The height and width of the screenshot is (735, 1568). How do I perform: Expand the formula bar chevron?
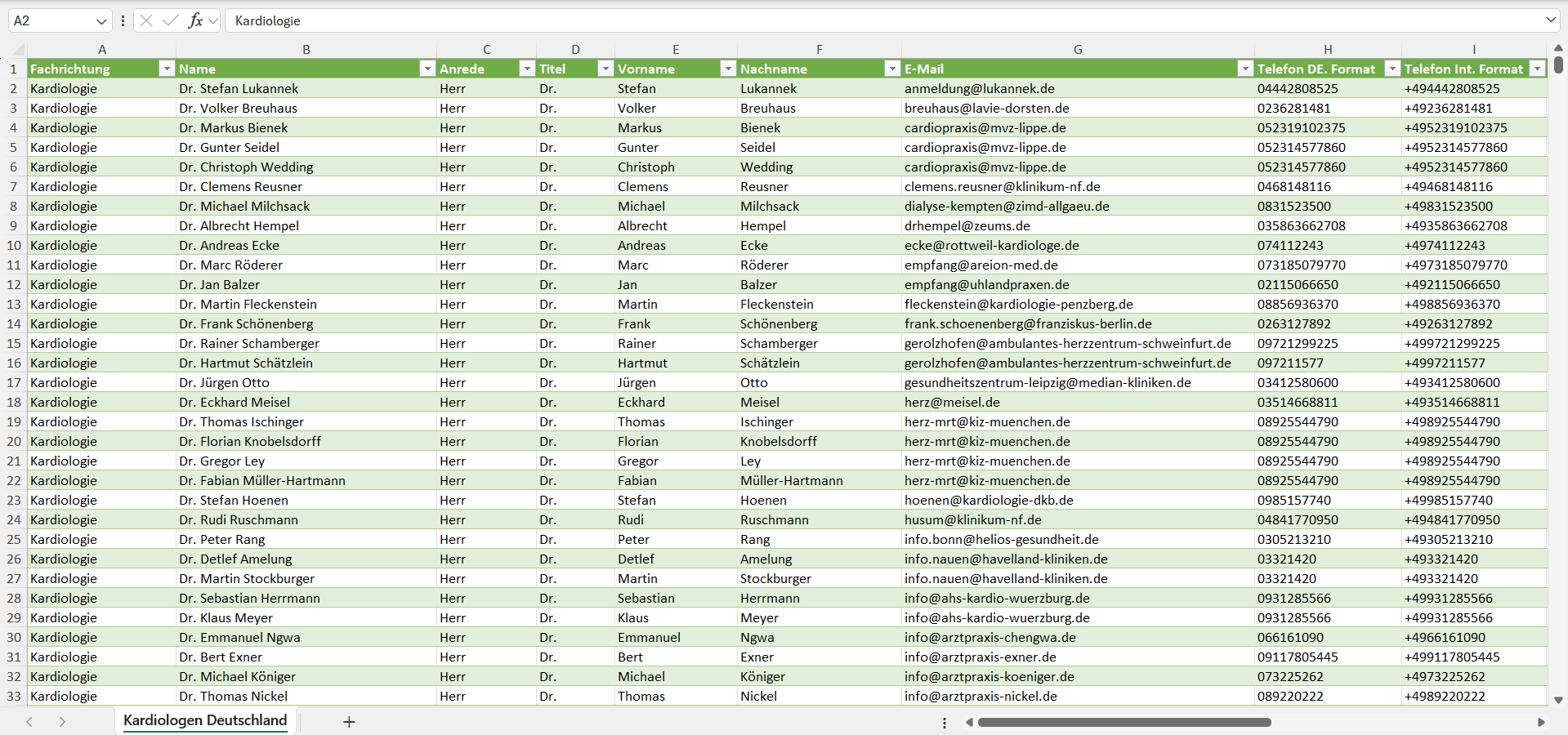pyautogui.click(x=1551, y=20)
